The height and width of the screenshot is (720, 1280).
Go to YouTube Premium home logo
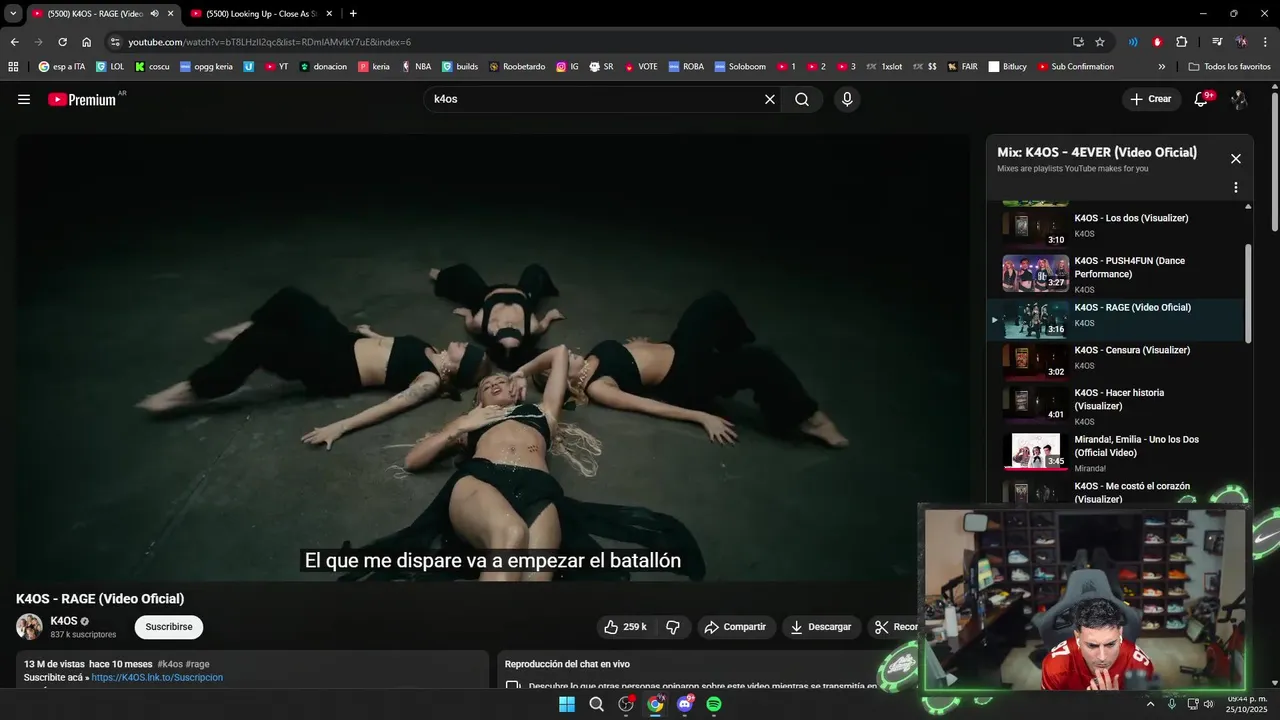tap(81, 99)
